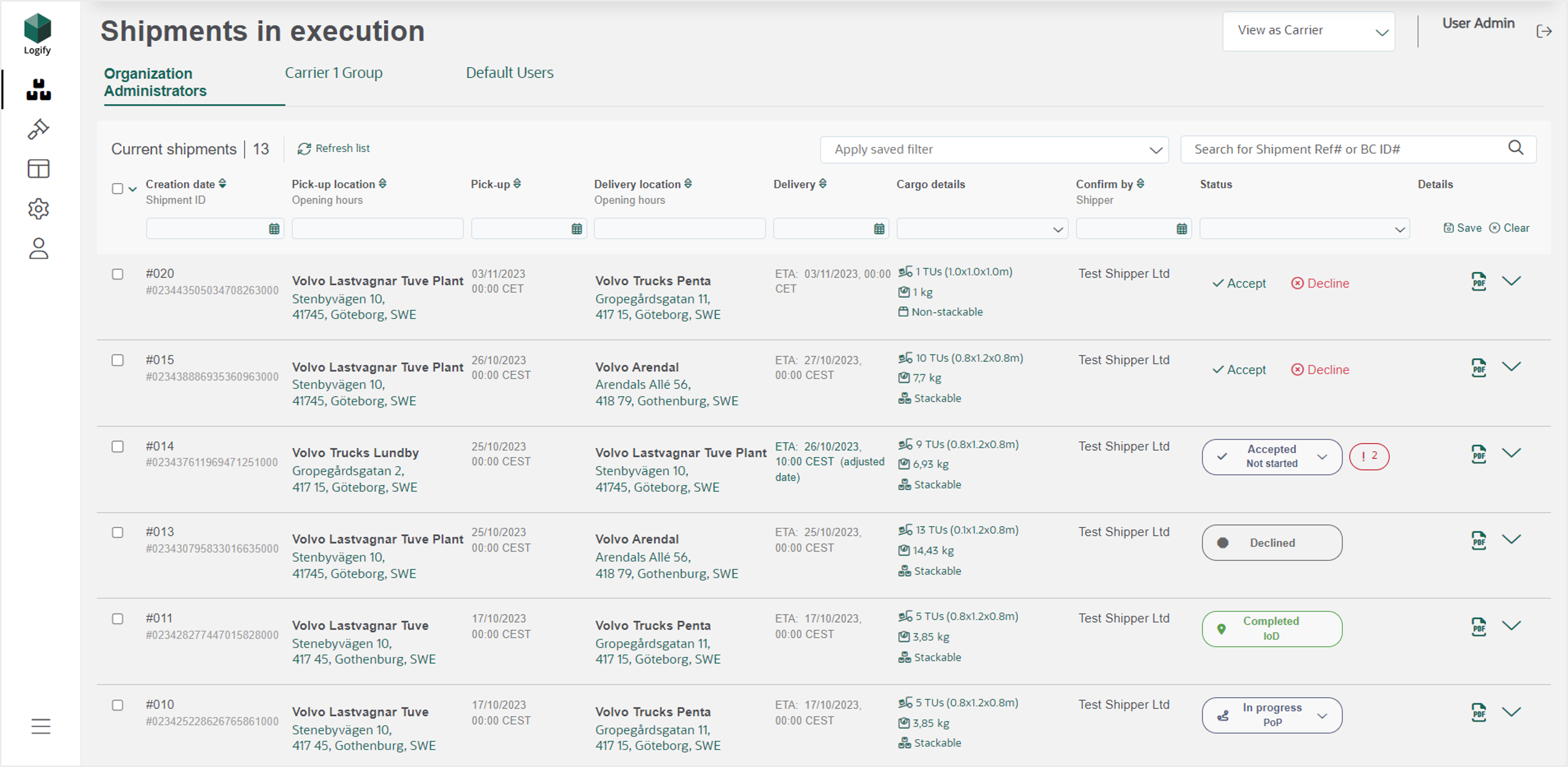Open In progress PoP status dropdown
The image size is (1568, 767).
1272,715
